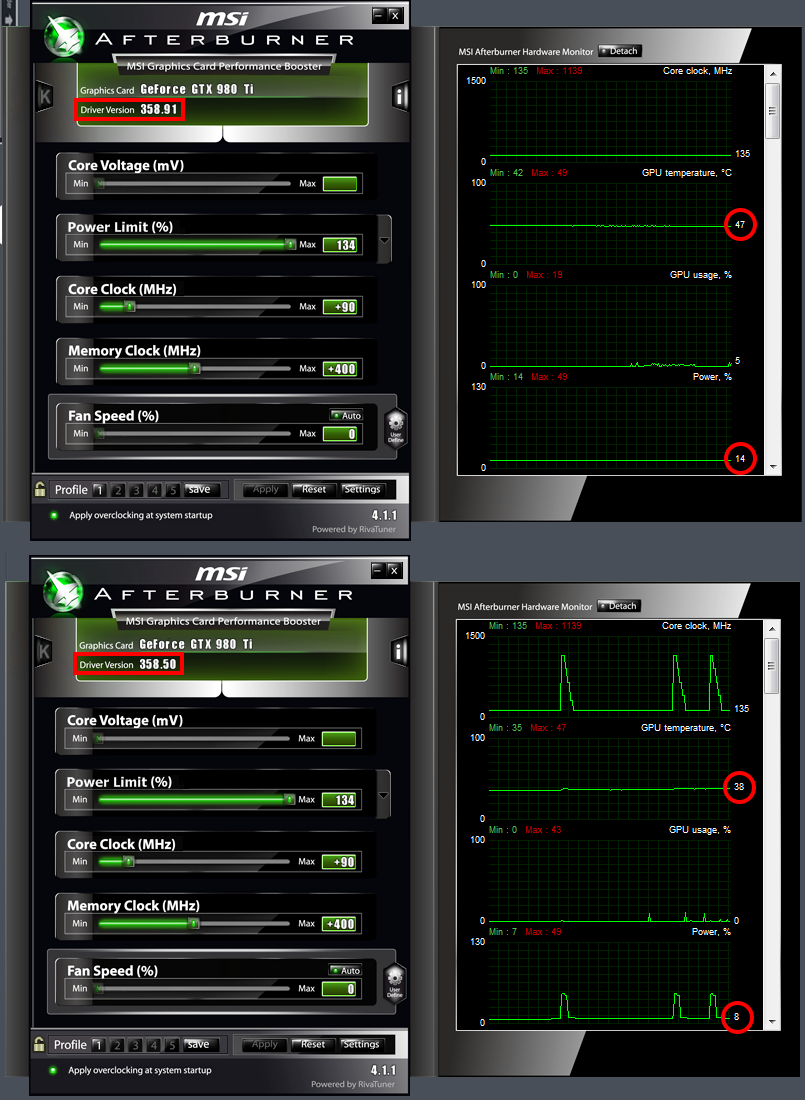Click Core Voltage value field, upper window
Screen dimensions: 805x1100
click(340, 184)
